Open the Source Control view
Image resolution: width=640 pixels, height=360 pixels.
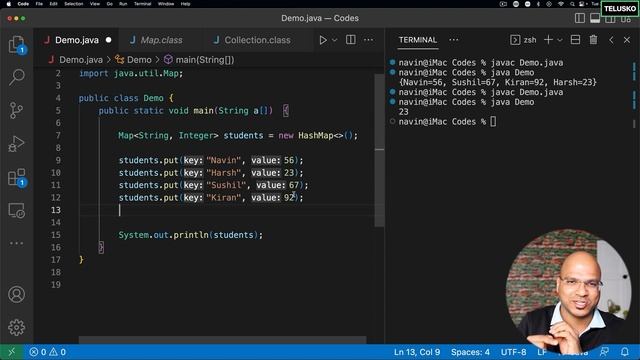pos(17,110)
